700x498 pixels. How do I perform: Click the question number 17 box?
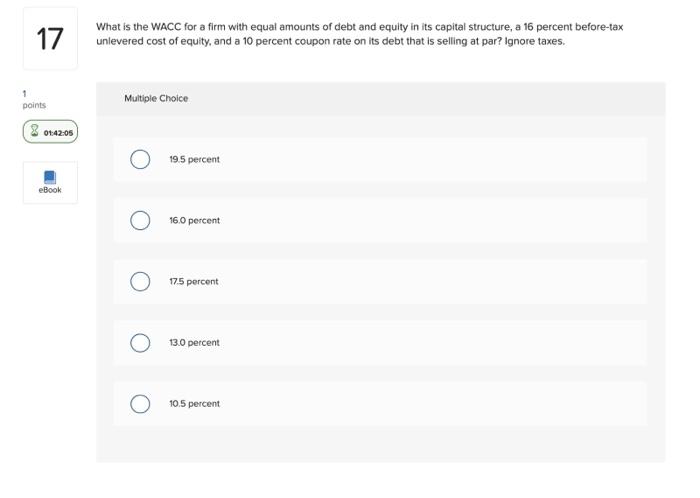point(50,39)
